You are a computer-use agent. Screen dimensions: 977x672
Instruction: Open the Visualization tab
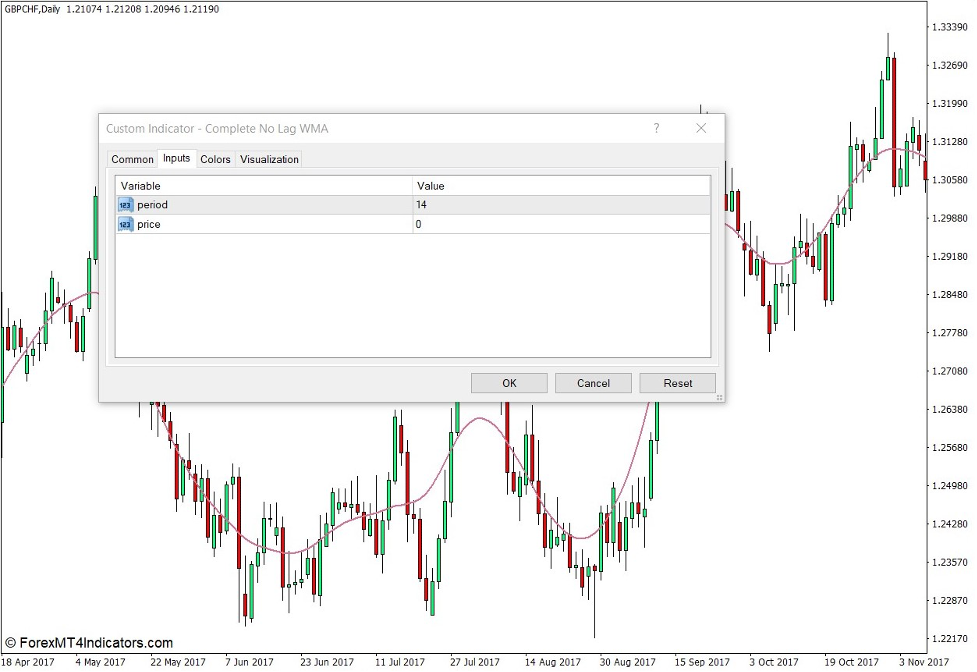[x=268, y=159]
